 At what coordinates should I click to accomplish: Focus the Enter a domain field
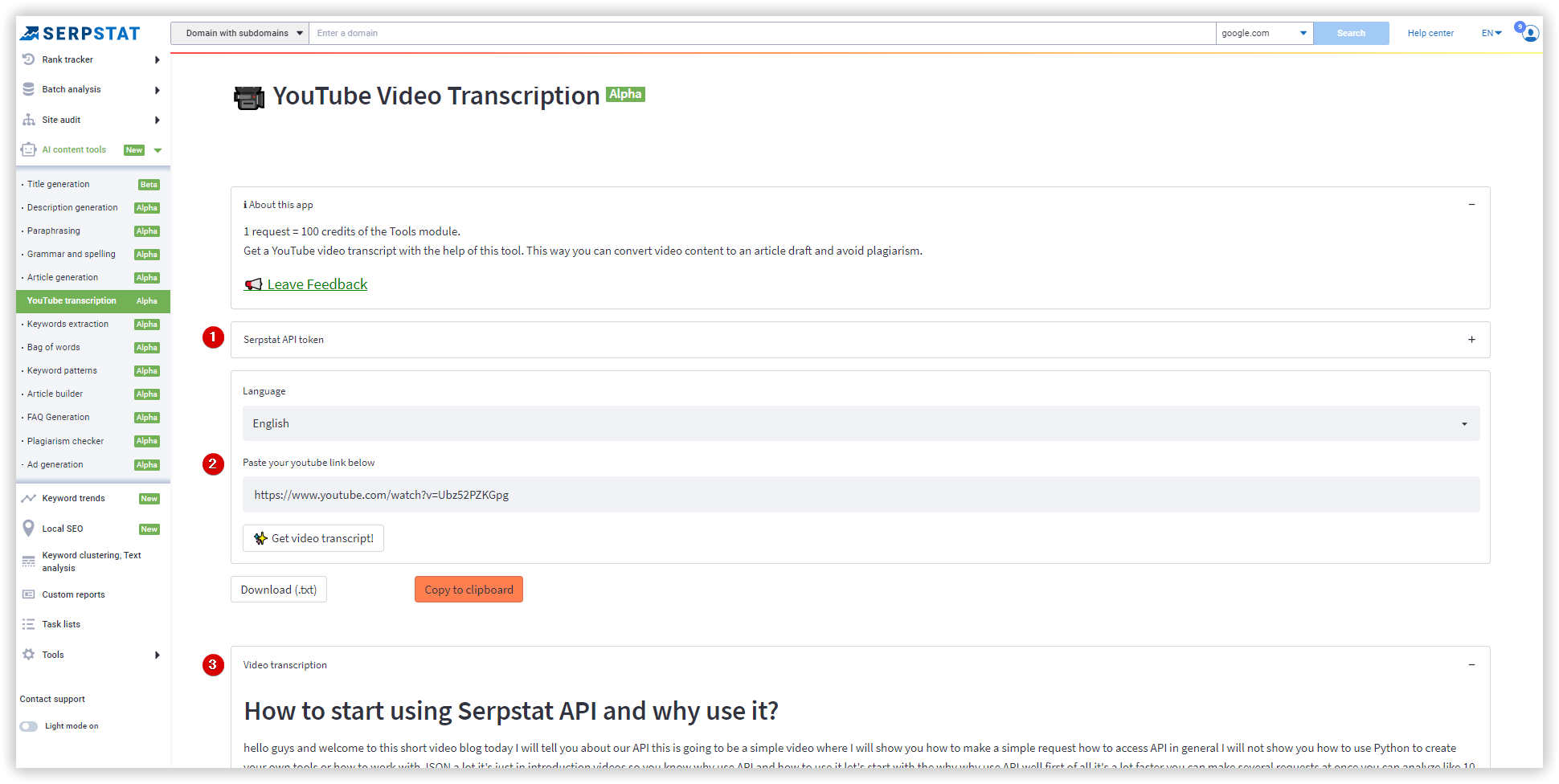pyautogui.click(x=762, y=33)
